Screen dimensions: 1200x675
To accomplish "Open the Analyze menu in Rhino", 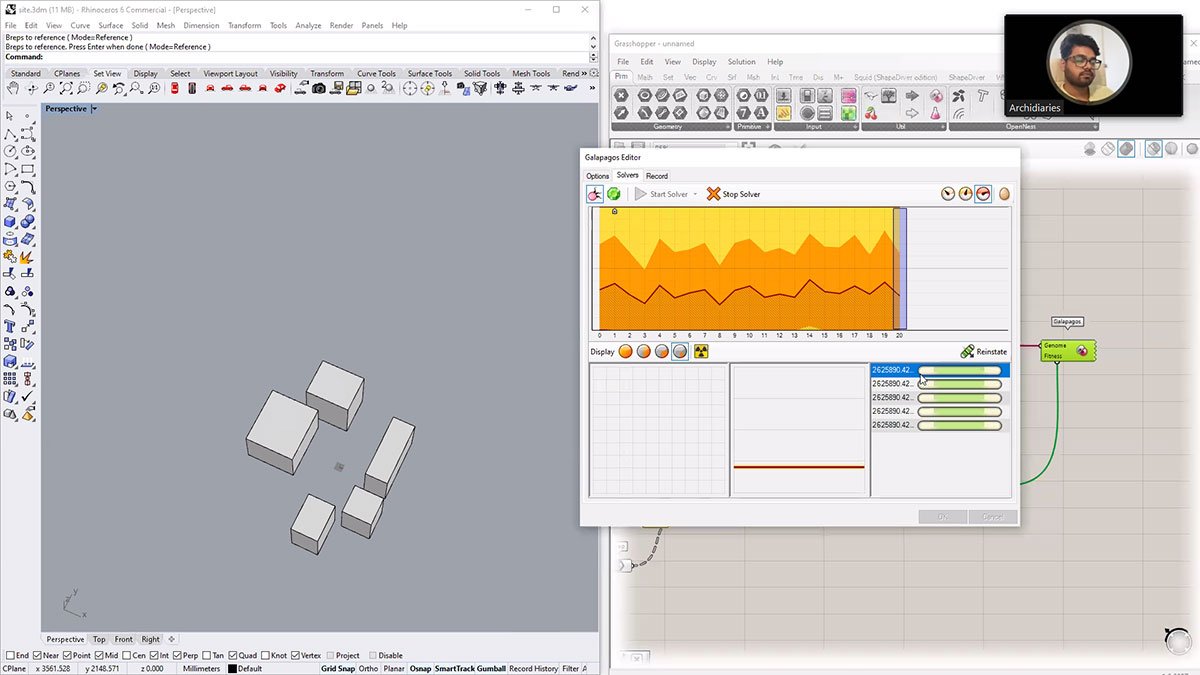I will [307, 25].
